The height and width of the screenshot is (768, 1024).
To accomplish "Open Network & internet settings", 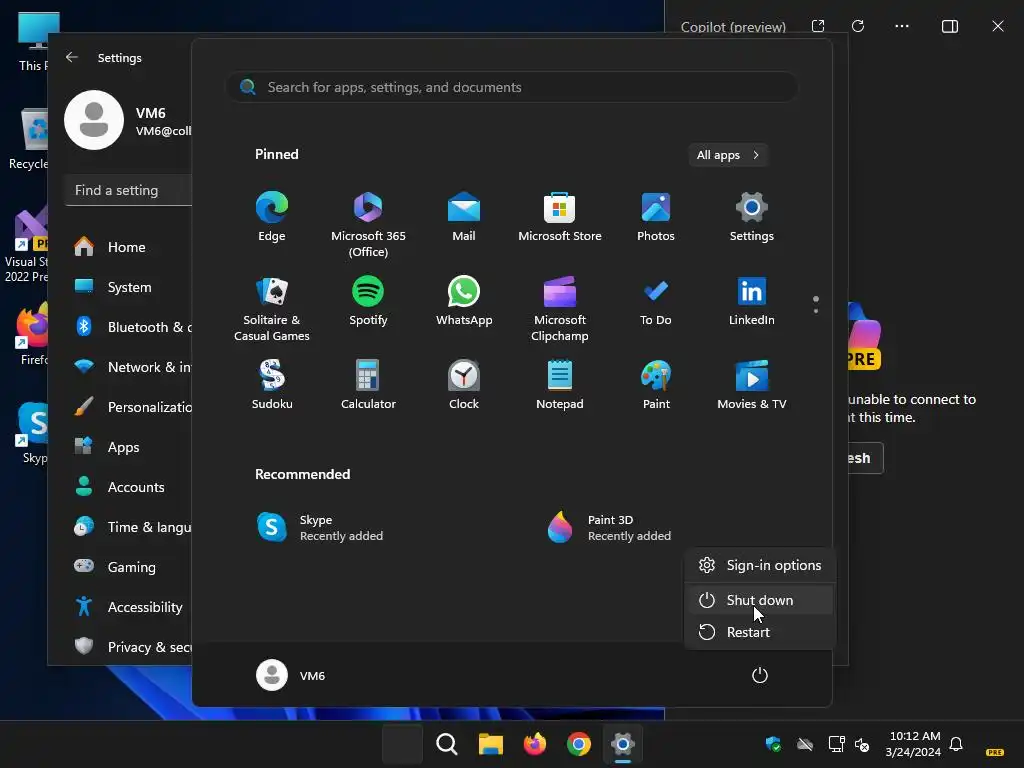I will pyautogui.click(x=131, y=367).
